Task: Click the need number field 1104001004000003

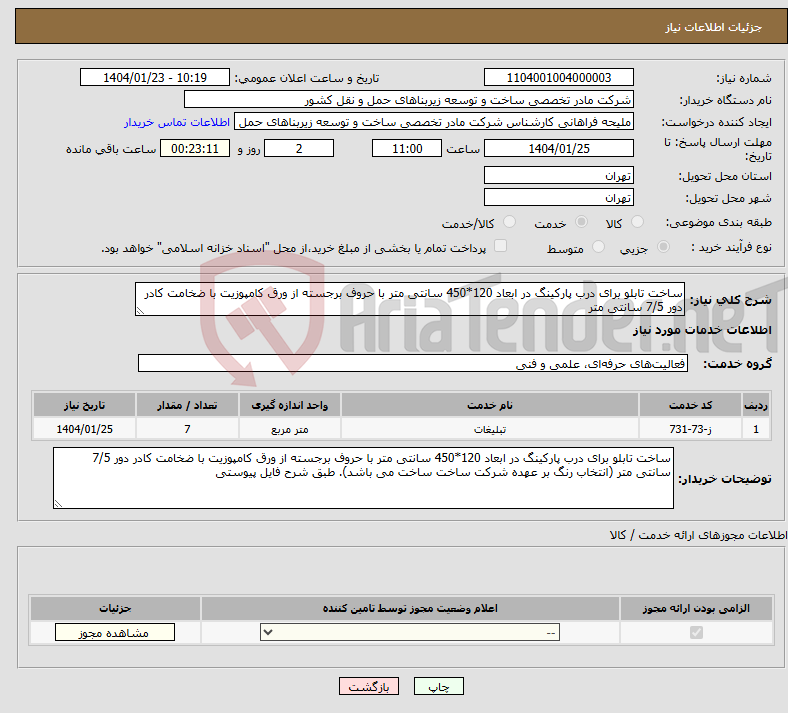Action: (559, 77)
